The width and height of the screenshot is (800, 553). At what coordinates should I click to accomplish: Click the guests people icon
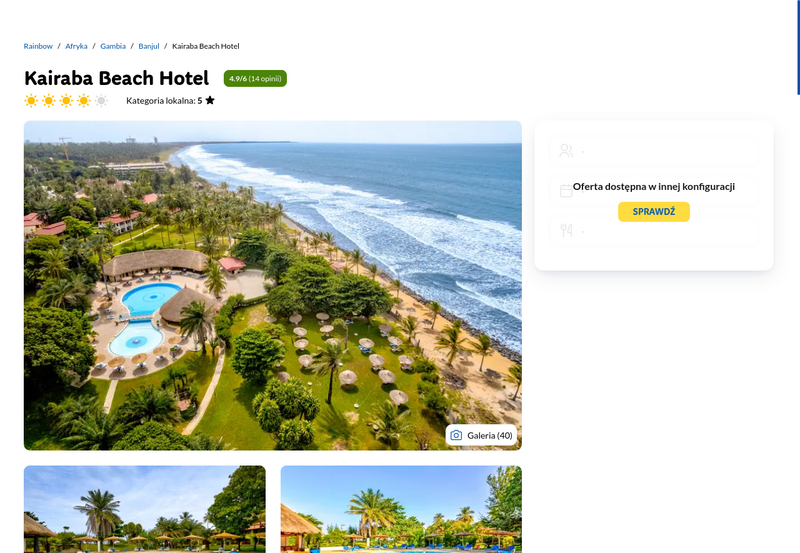566,150
